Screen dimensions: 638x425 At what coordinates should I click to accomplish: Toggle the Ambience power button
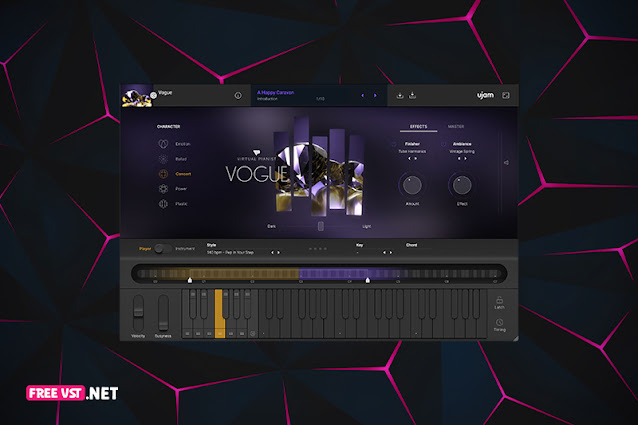444,144
